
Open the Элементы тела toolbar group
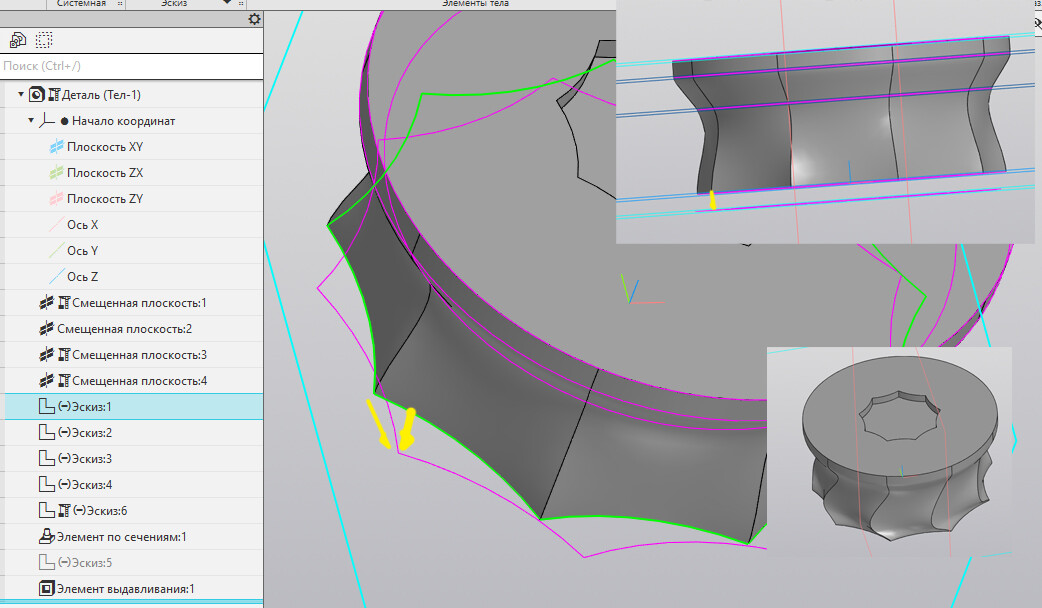click(x=475, y=4)
